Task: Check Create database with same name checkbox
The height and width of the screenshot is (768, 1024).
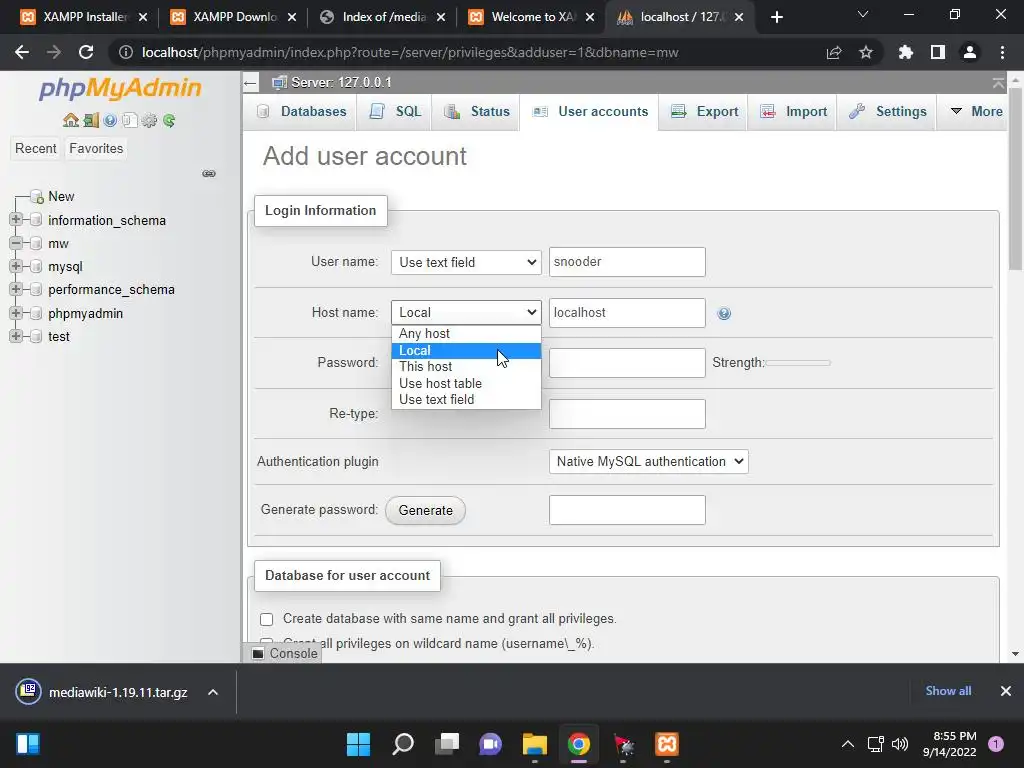Action: tap(266, 619)
